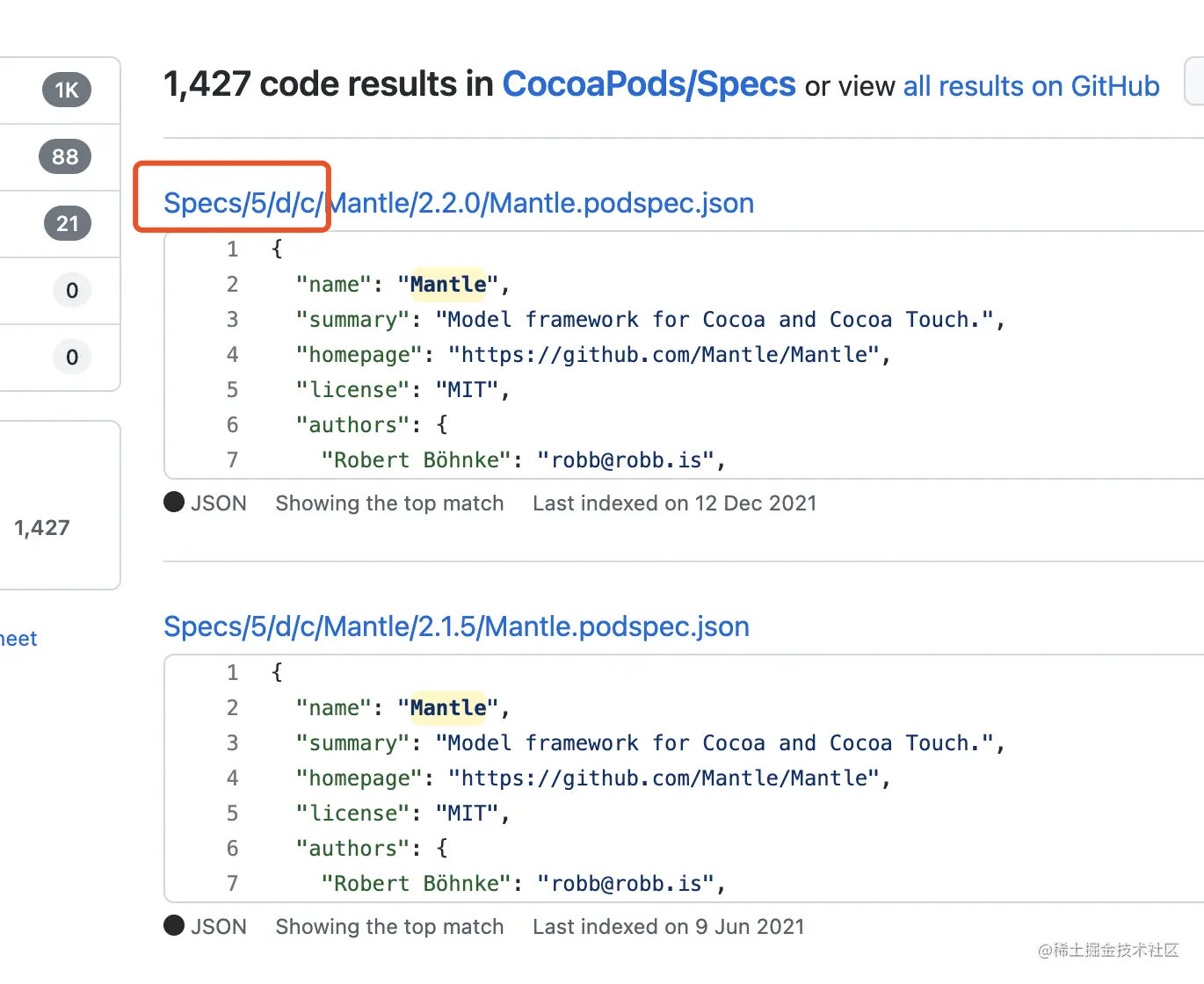Select the lower sidebar row showing 0
The width and height of the screenshot is (1204, 984).
point(60,358)
